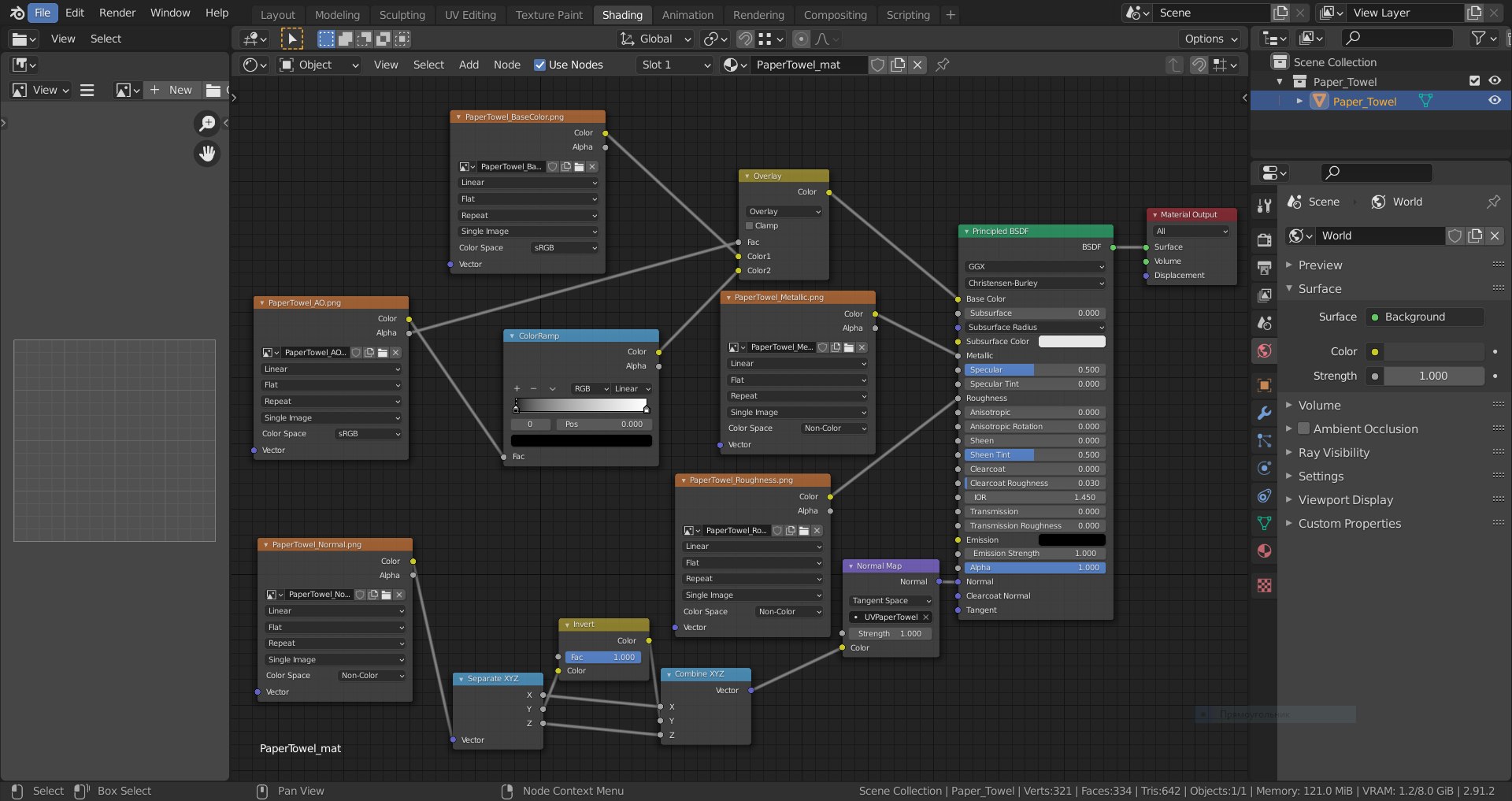Expand the Viewport Display panel
Screen dimensions: 1512x801
(x=1345, y=499)
